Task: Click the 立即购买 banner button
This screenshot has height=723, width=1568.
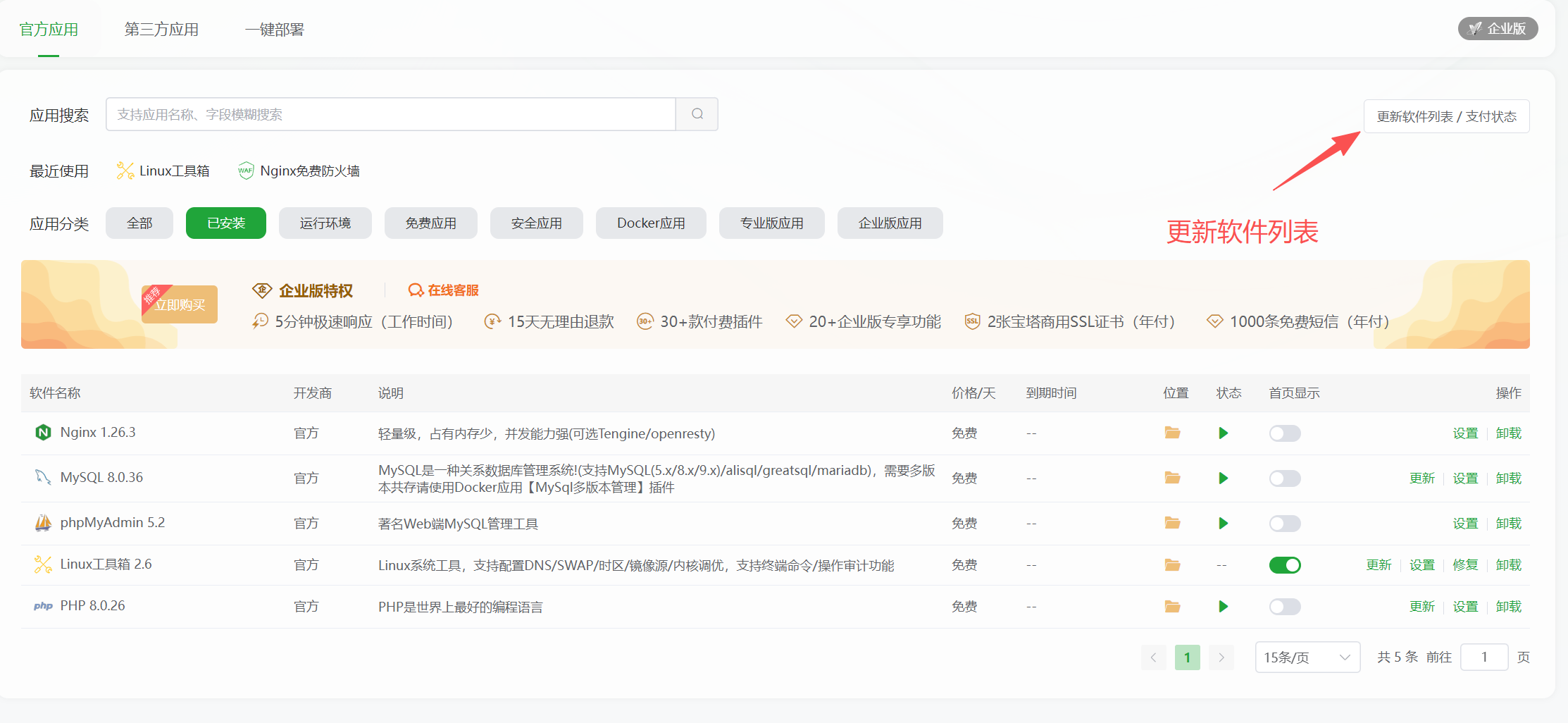Action: pos(180,304)
